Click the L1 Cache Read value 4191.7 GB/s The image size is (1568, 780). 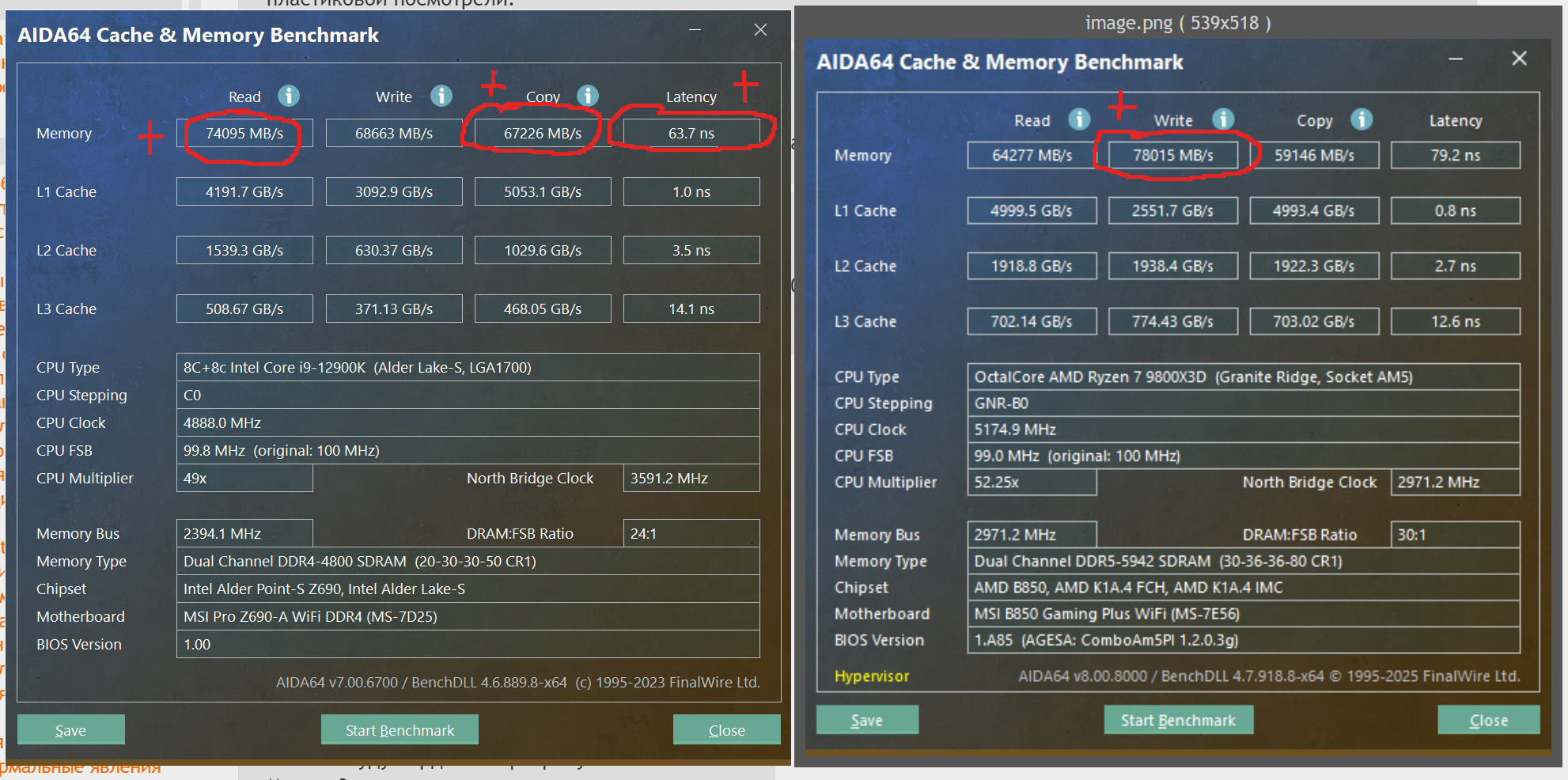tap(244, 191)
